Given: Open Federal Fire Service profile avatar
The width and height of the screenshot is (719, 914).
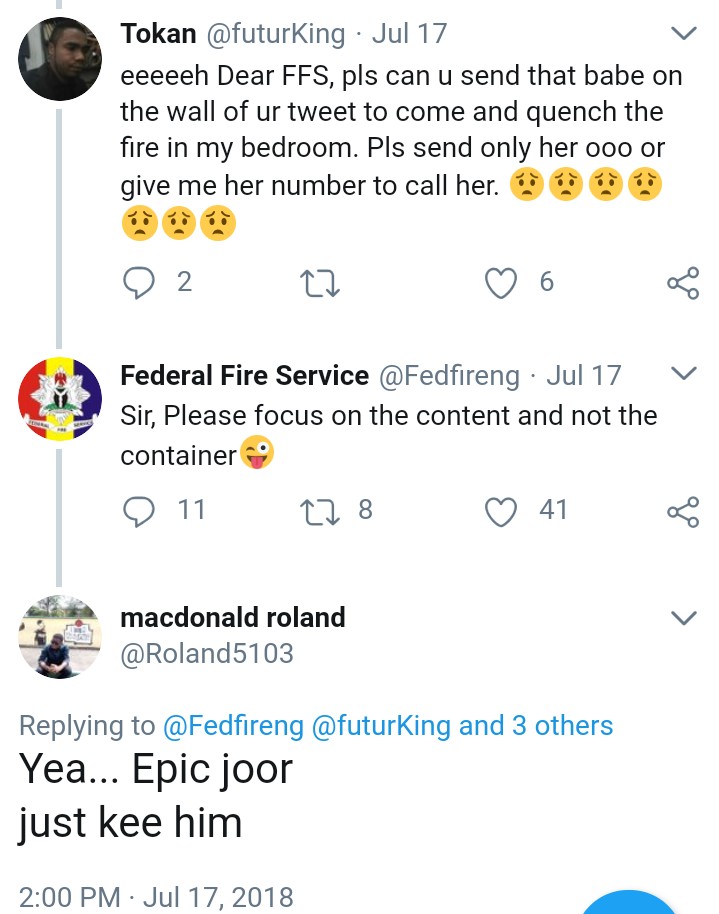Looking at the screenshot, I should (x=60, y=400).
